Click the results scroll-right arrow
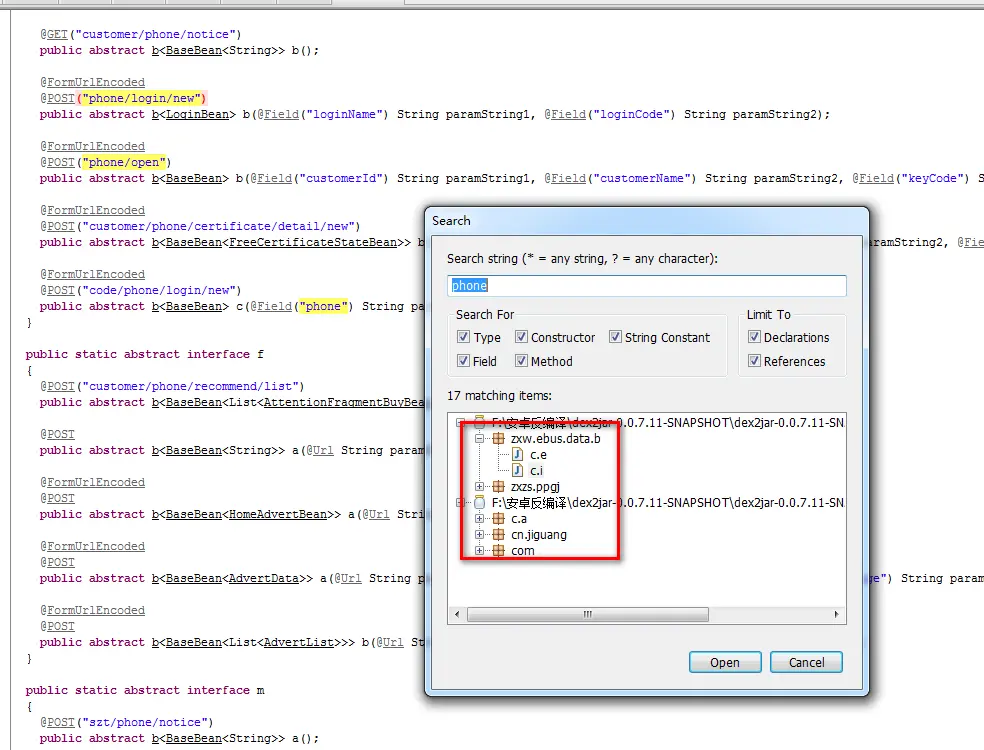984x750 pixels. (837, 614)
